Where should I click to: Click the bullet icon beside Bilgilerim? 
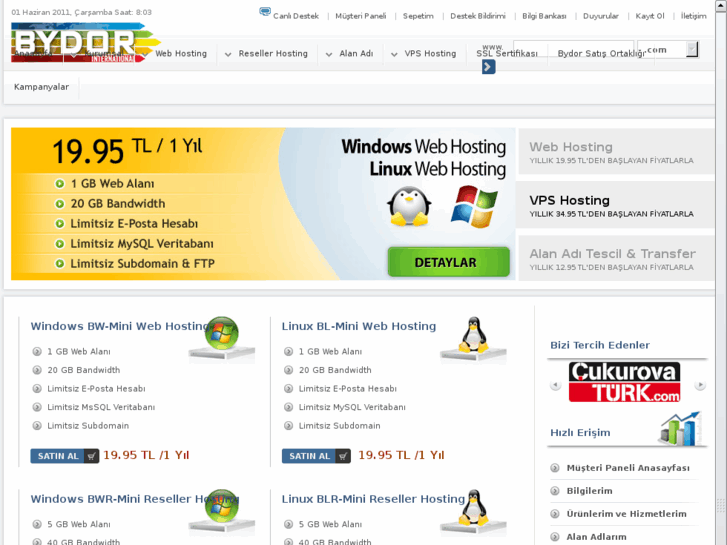click(x=555, y=491)
